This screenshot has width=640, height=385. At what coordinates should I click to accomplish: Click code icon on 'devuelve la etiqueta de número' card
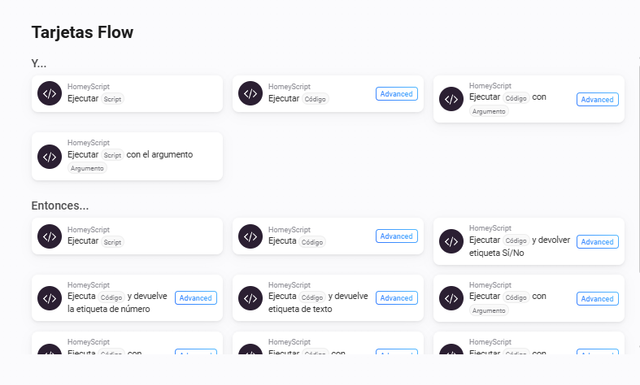point(49,298)
